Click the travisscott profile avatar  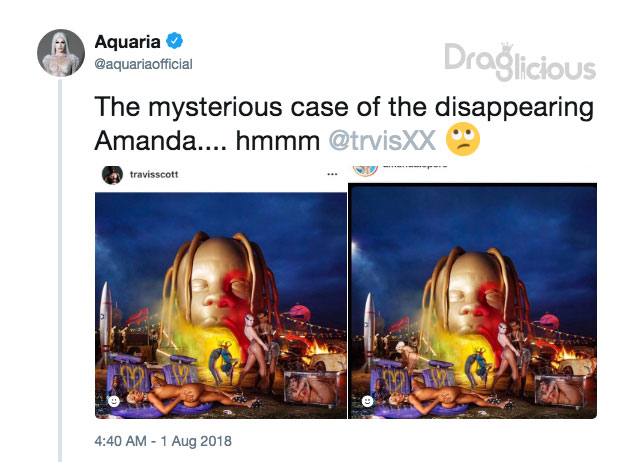point(112,175)
